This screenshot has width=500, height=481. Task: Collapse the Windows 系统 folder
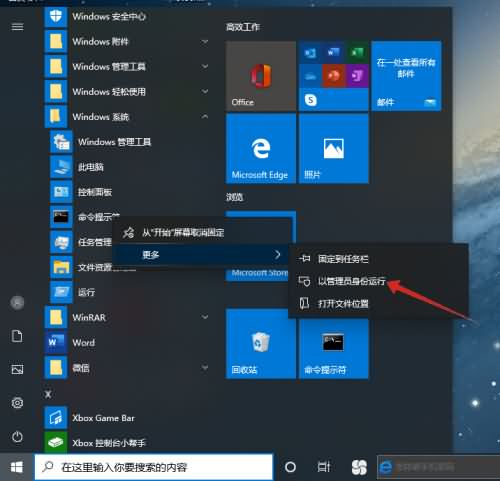click(205, 116)
